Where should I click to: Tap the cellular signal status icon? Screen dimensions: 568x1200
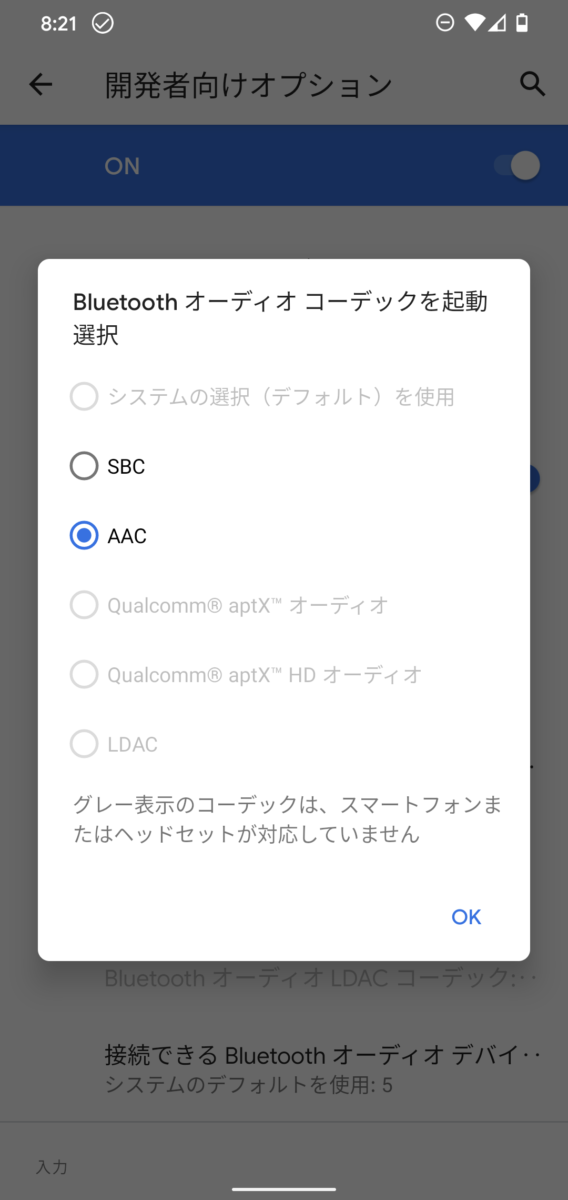[497, 23]
